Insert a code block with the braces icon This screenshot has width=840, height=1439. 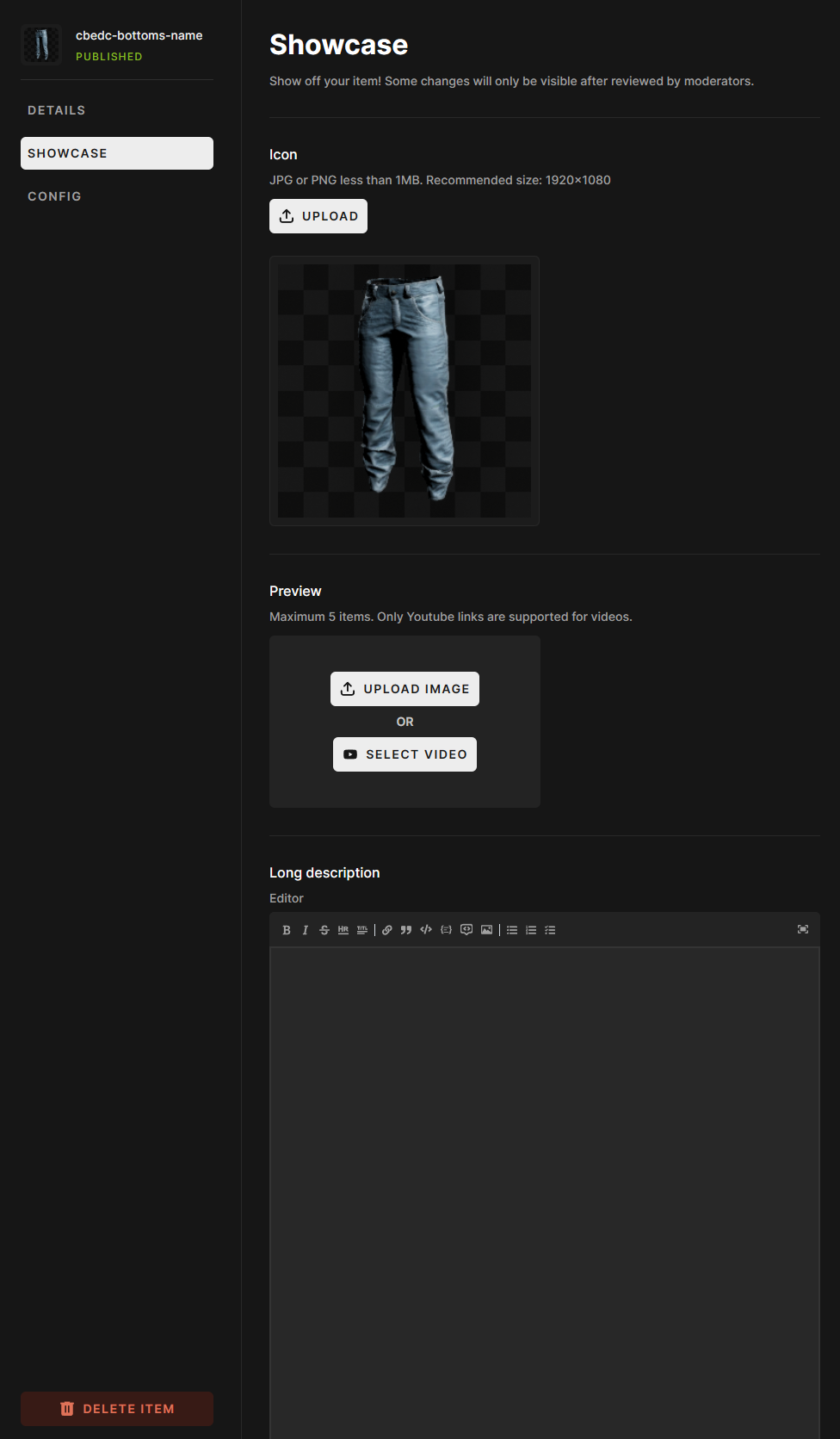coord(446,930)
